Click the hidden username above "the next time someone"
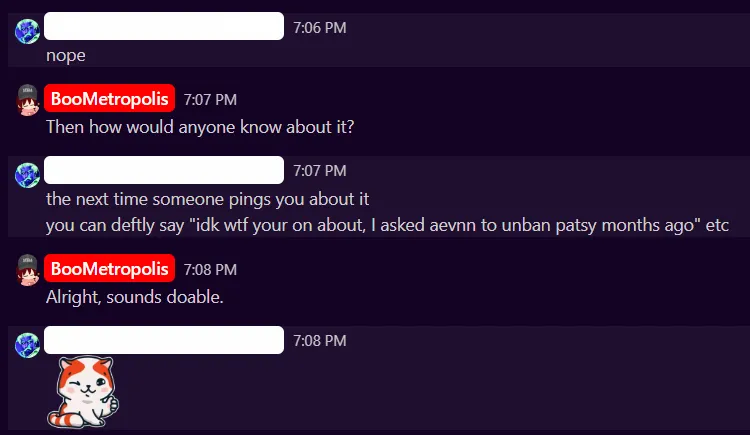Viewport: 750px width, 435px height. click(x=164, y=170)
